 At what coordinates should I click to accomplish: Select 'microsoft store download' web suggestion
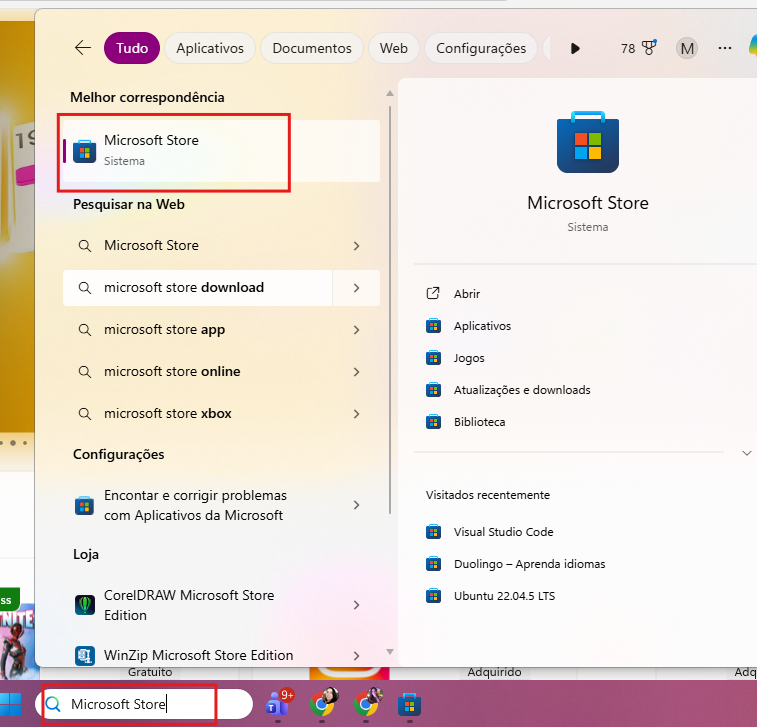pyautogui.click(x=198, y=288)
